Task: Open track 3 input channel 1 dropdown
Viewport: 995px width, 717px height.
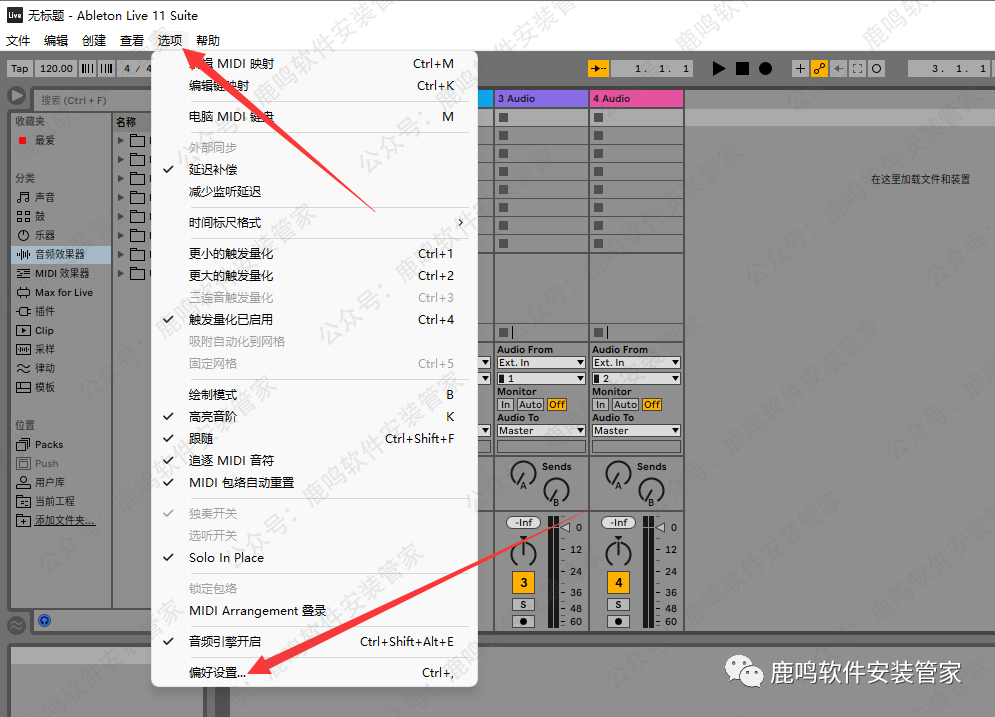Action: coord(541,378)
